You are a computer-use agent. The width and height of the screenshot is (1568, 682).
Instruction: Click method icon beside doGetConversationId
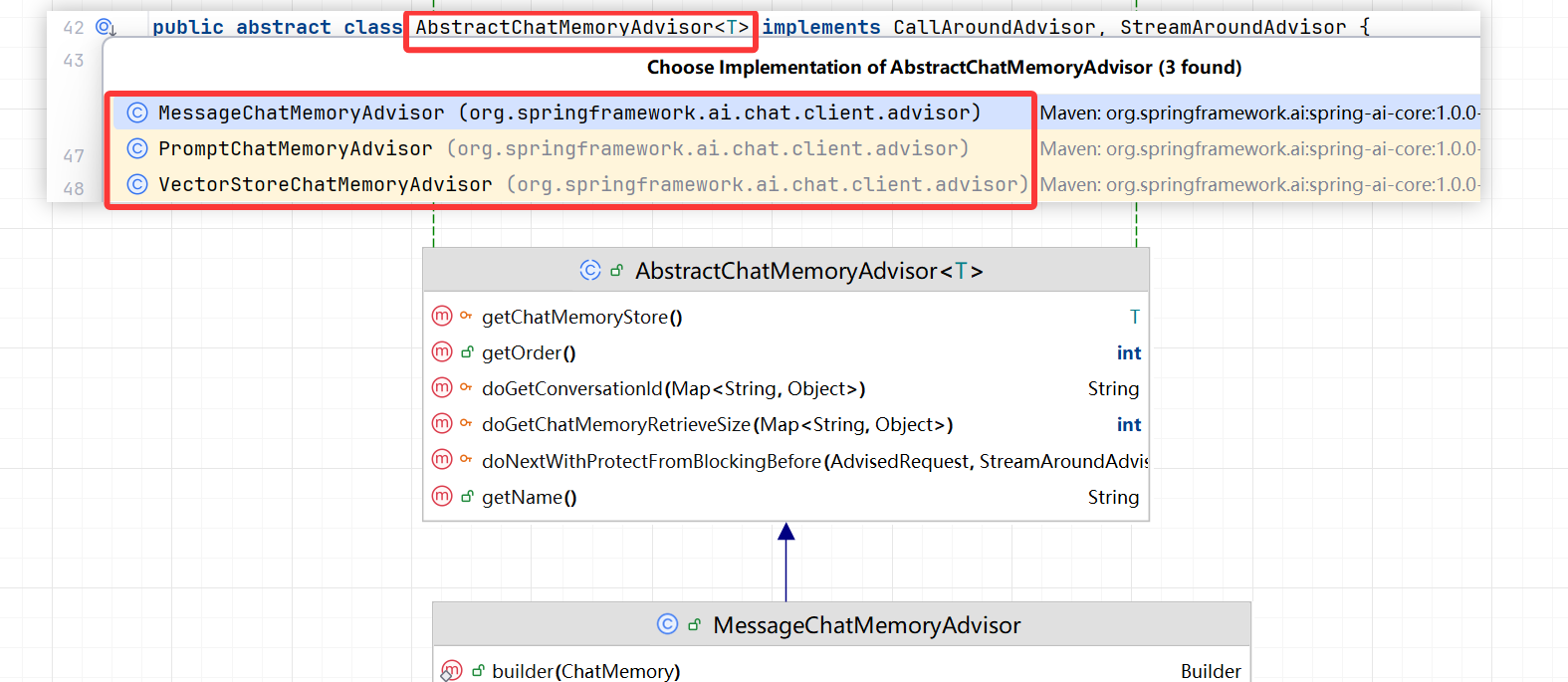[442, 387]
